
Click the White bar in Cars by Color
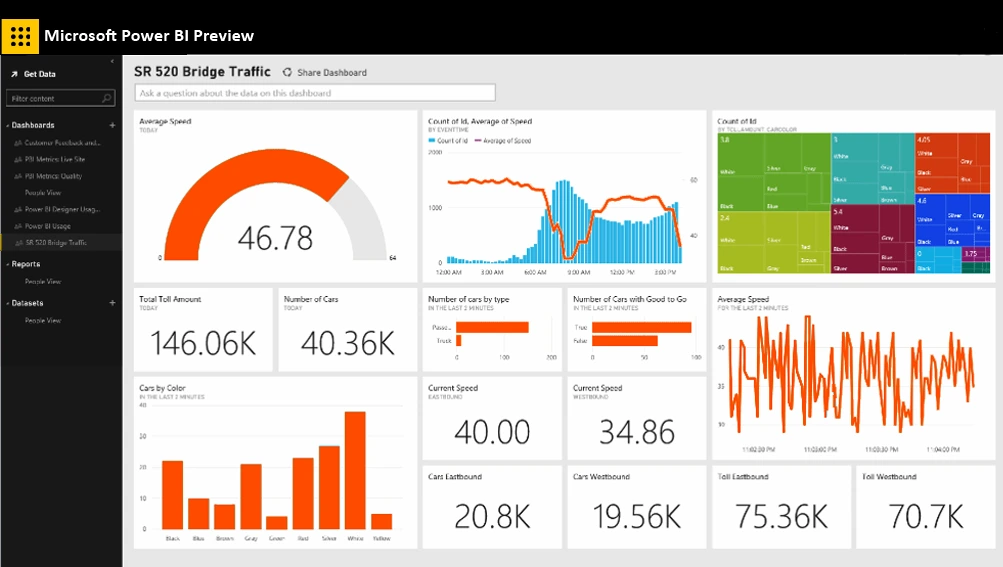[x=355, y=470]
